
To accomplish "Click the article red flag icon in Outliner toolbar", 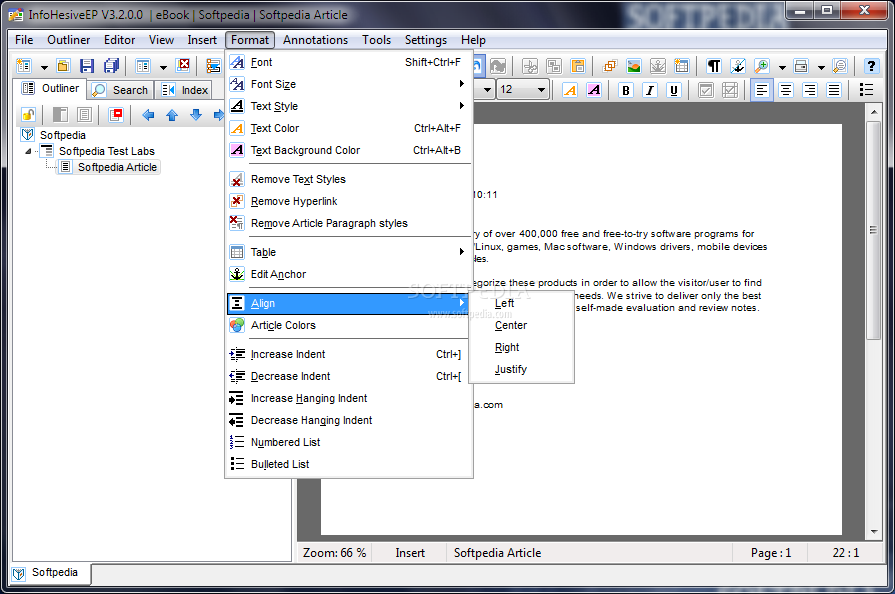I will (116, 115).
